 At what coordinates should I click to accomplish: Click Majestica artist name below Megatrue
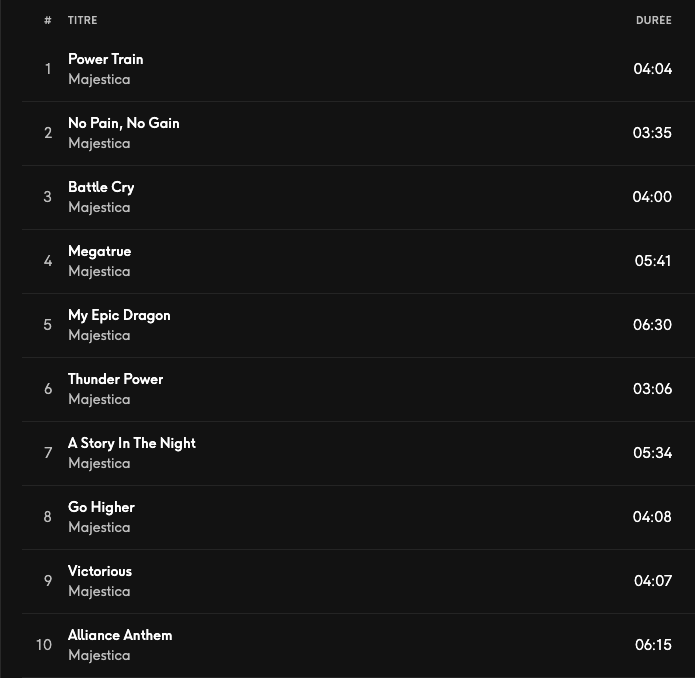click(x=99, y=271)
